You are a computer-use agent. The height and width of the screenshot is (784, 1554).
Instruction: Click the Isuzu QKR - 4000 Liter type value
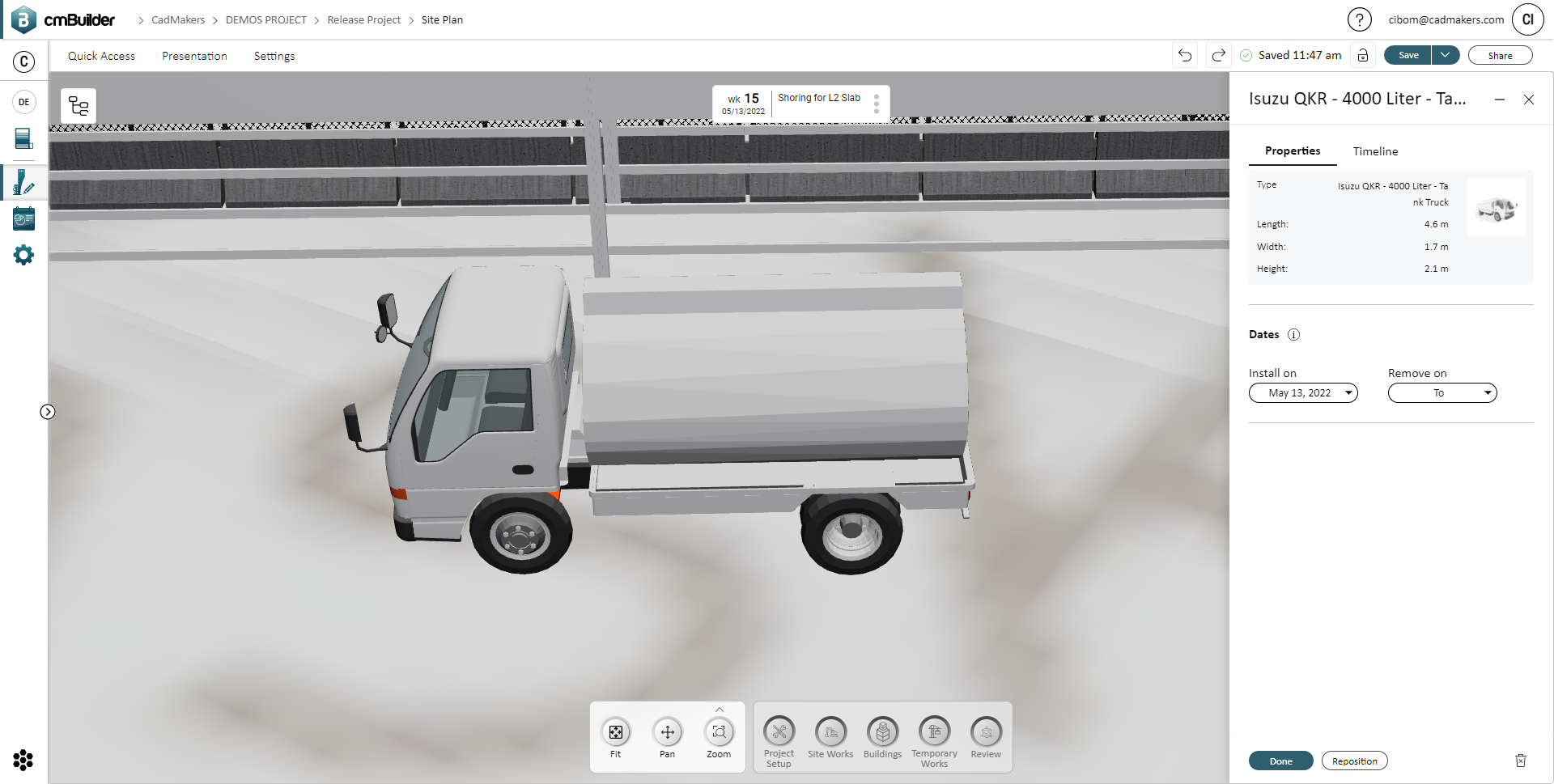[x=1393, y=194]
